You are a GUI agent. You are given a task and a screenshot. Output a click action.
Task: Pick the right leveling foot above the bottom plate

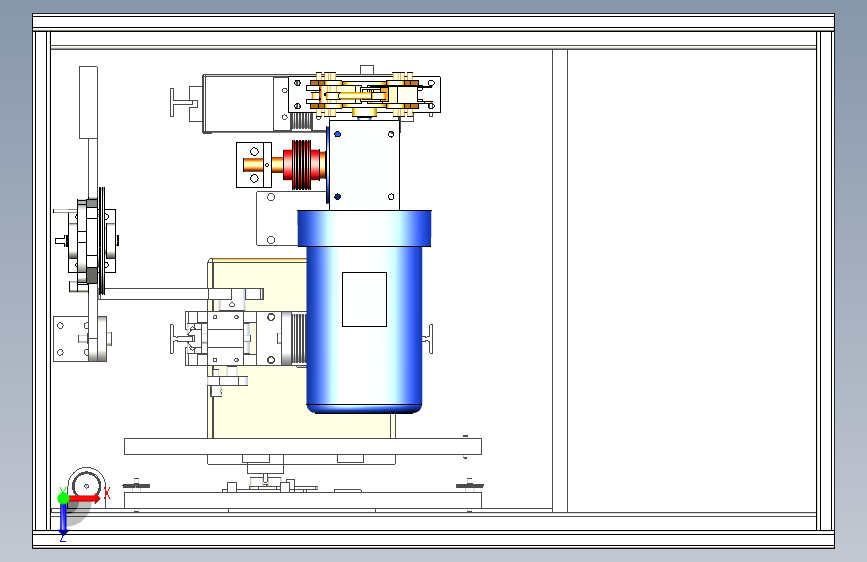(469, 485)
